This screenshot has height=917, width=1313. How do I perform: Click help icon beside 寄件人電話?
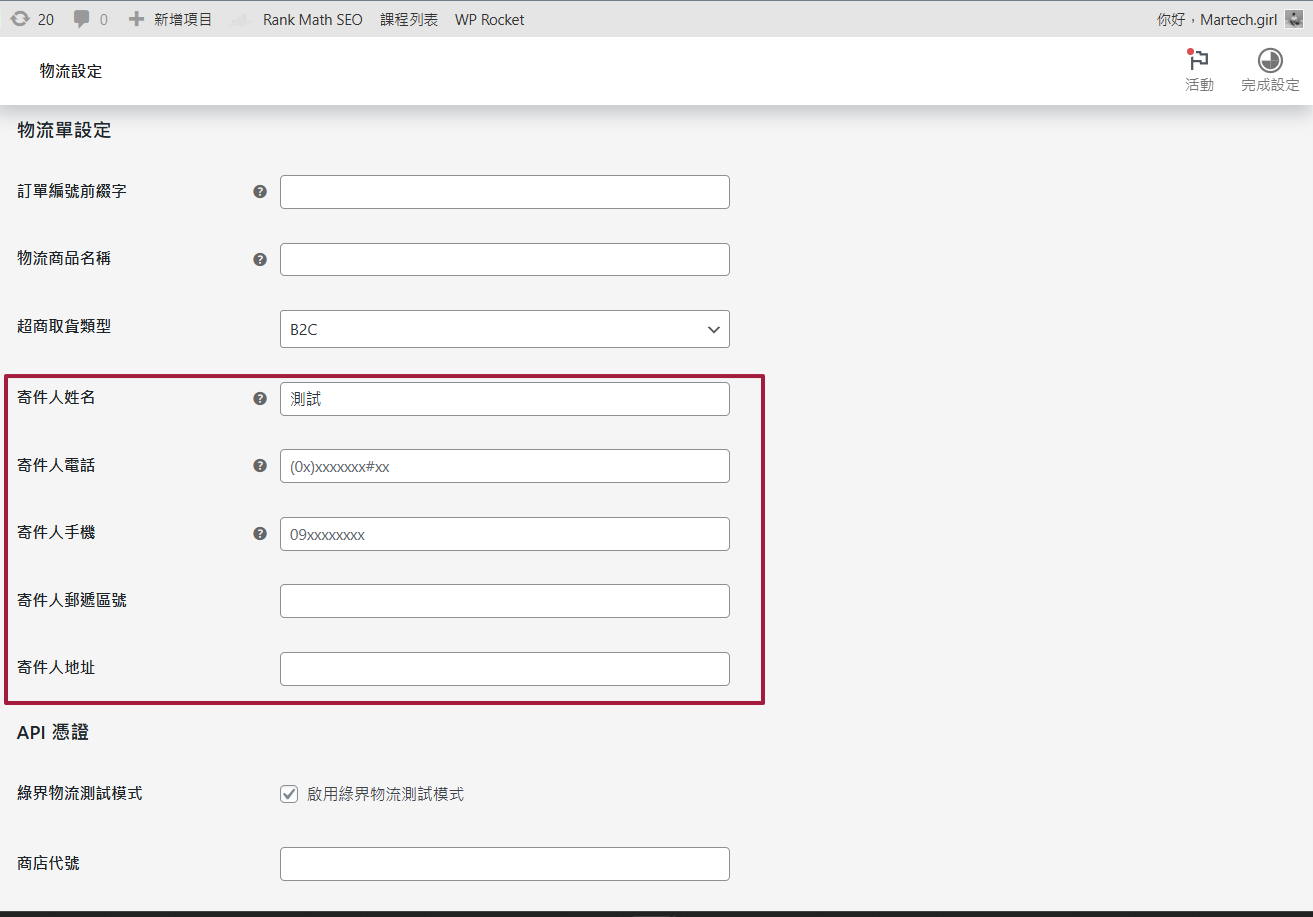tap(260, 465)
